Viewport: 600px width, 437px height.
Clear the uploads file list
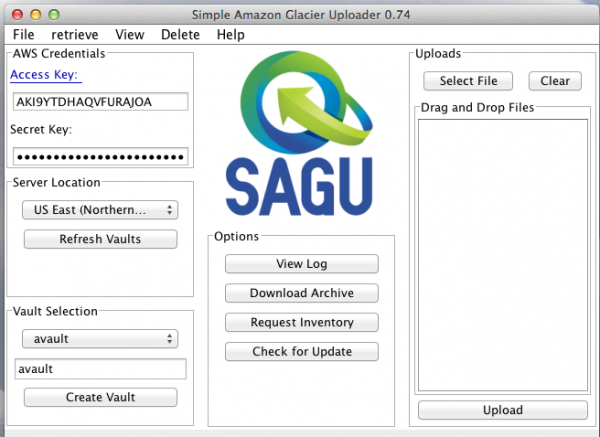pyautogui.click(x=555, y=81)
